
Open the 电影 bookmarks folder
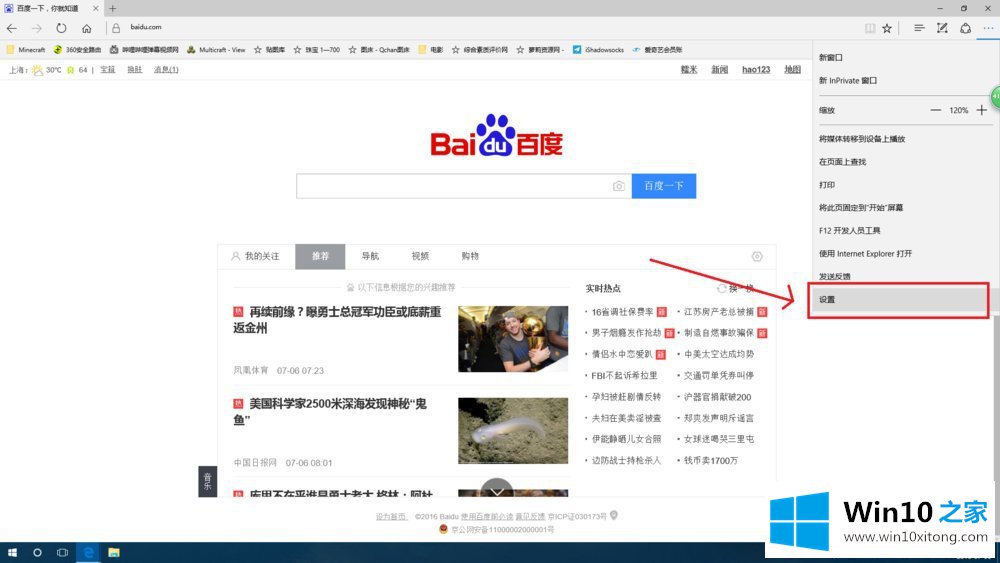click(x=430, y=50)
